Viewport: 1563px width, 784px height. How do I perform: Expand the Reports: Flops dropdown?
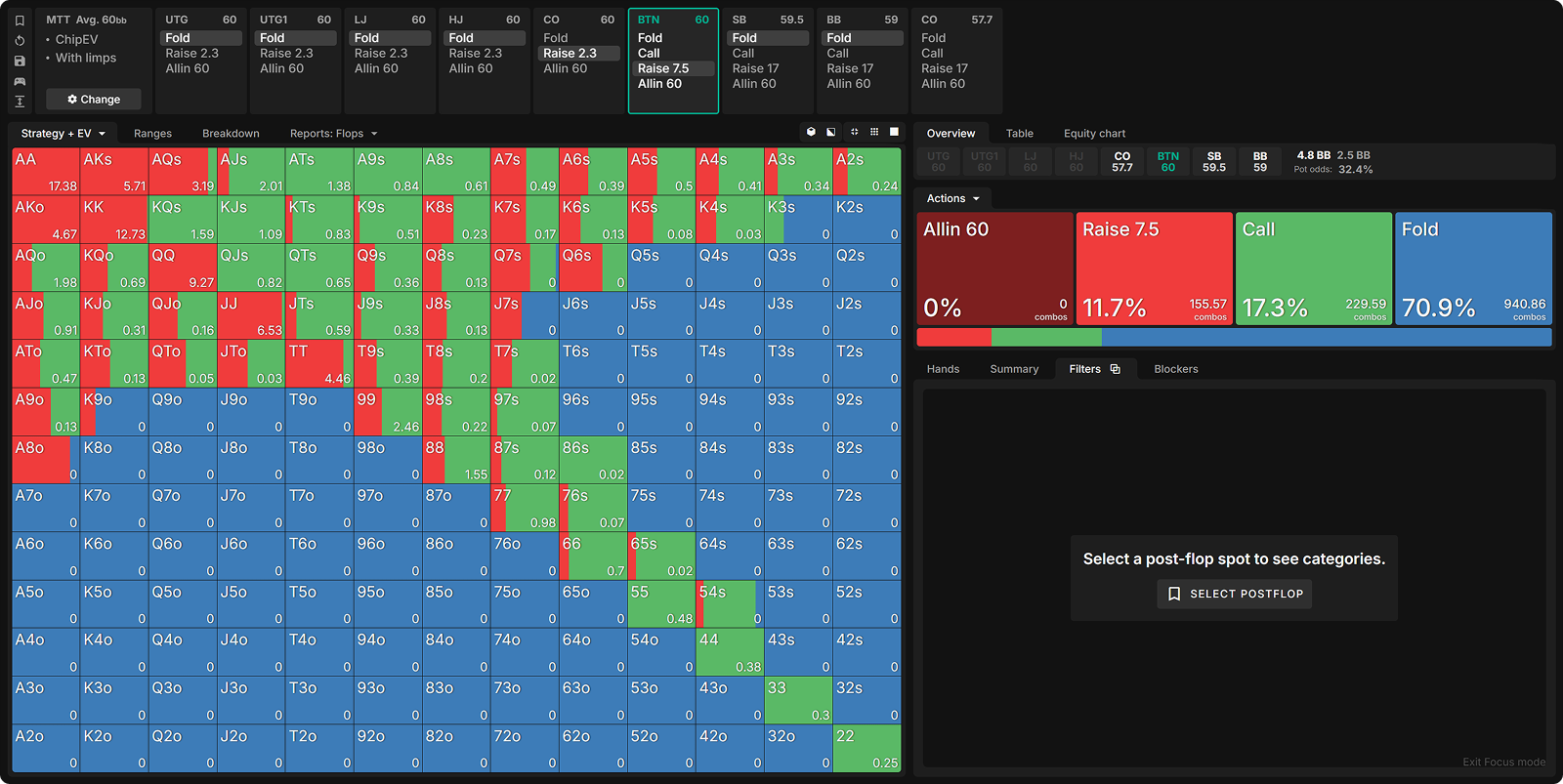pyautogui.click(x=333, y=134)
